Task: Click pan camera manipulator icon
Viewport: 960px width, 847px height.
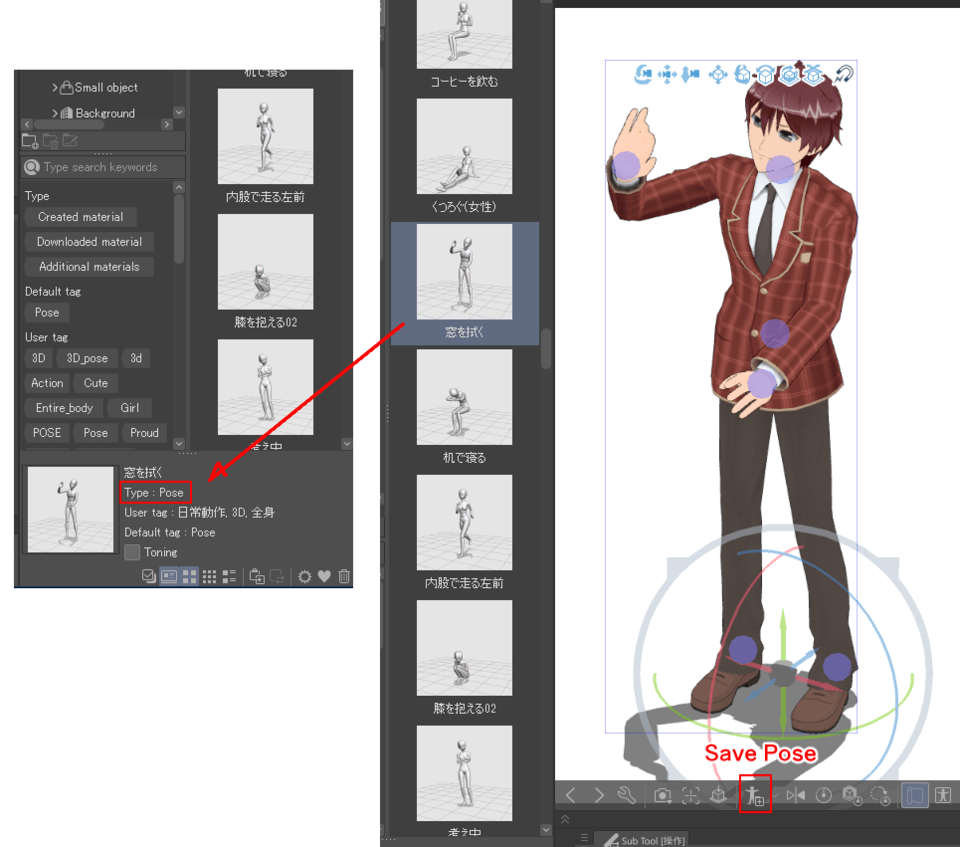Action: click(667, 74)
